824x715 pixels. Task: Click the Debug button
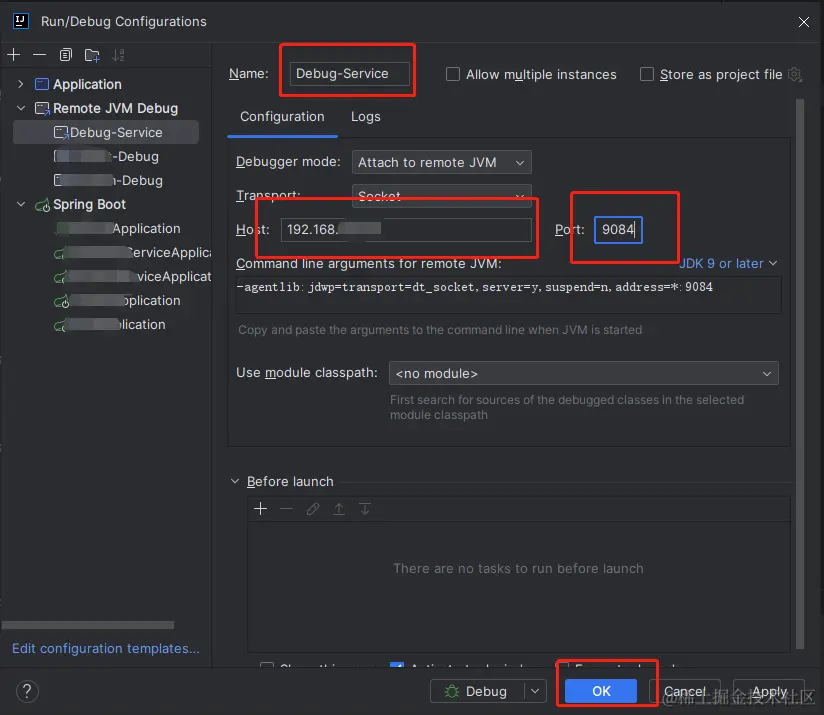[x=477, y=691]
